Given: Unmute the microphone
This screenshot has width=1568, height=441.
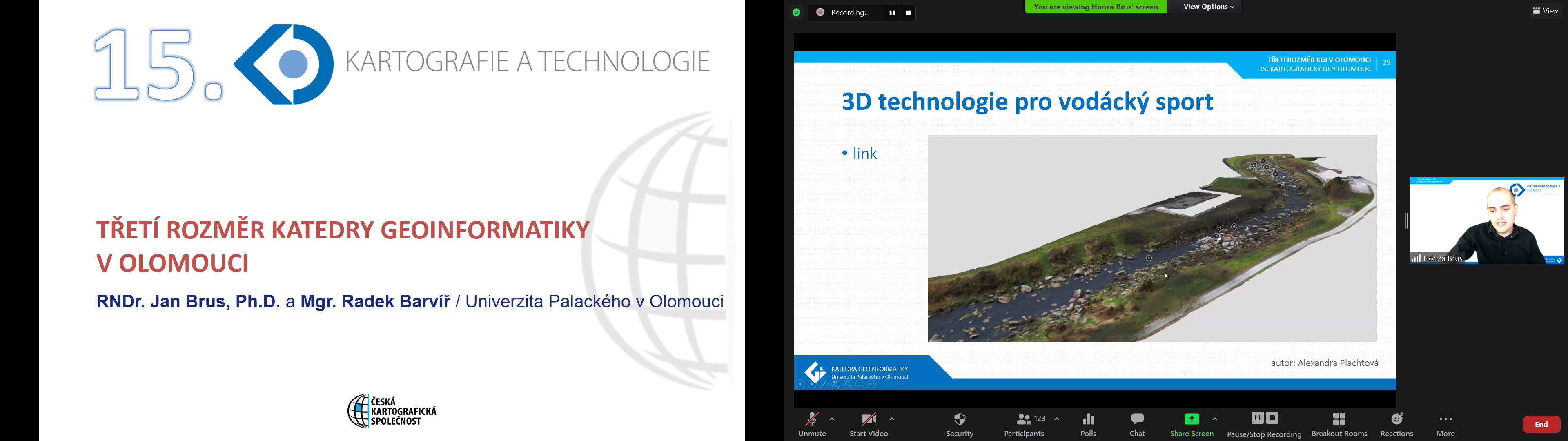Looking at the screenshot, I should point(812,424).
